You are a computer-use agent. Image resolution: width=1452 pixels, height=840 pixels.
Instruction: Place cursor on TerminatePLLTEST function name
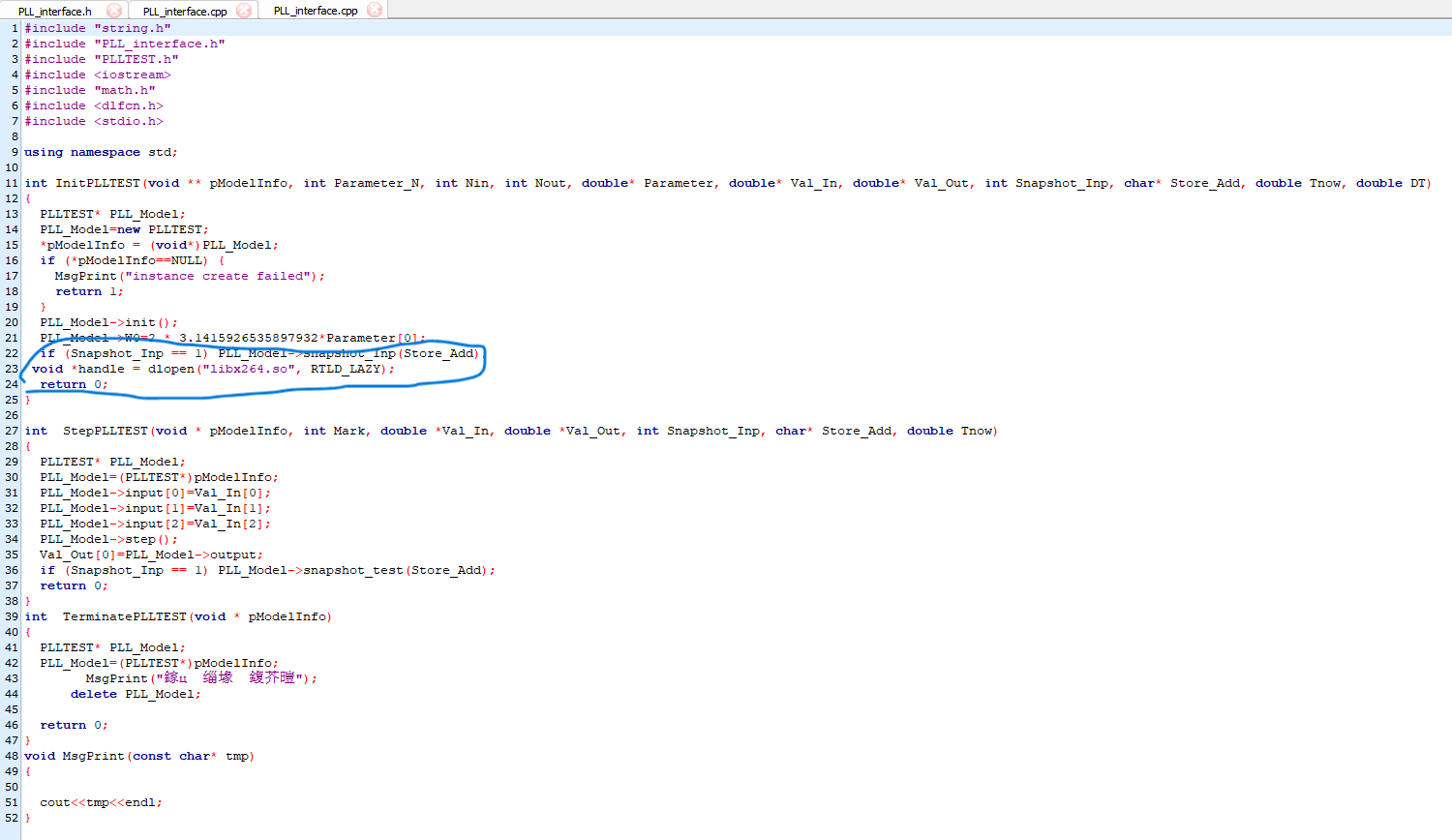124,616
